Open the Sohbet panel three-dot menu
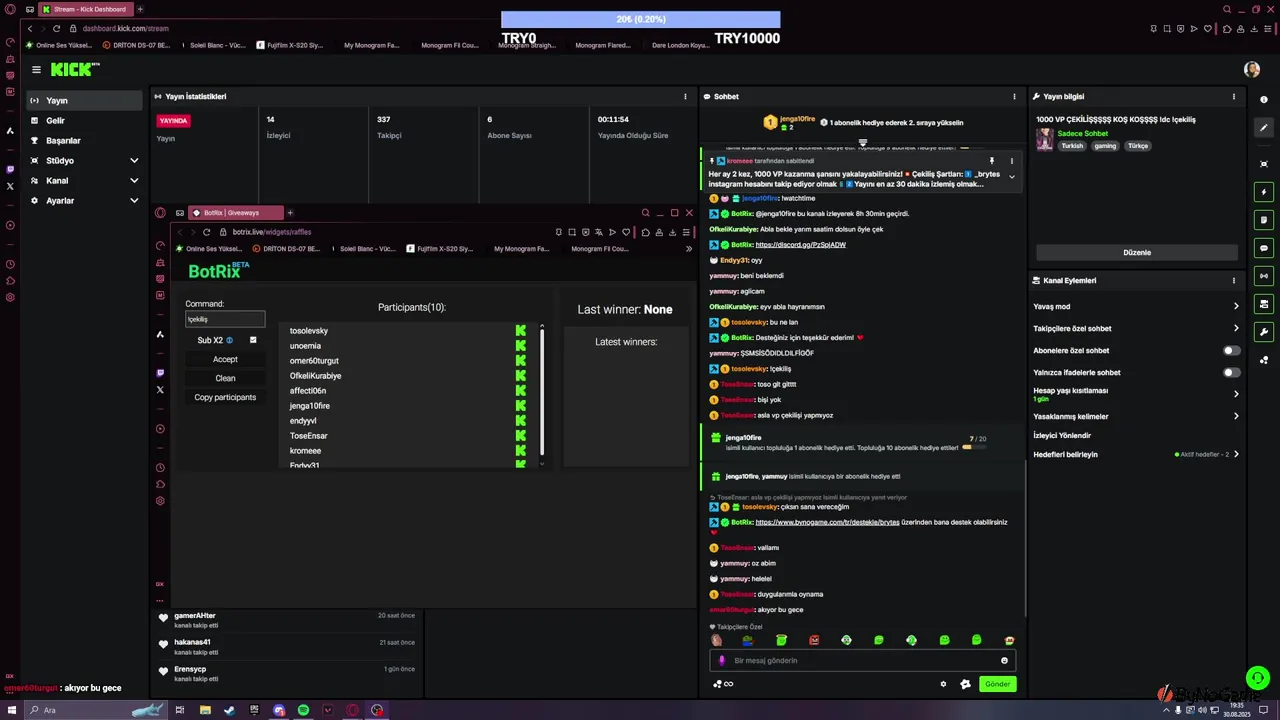Viewport: 1280px width, 720px height. (x=1014, y=97)
